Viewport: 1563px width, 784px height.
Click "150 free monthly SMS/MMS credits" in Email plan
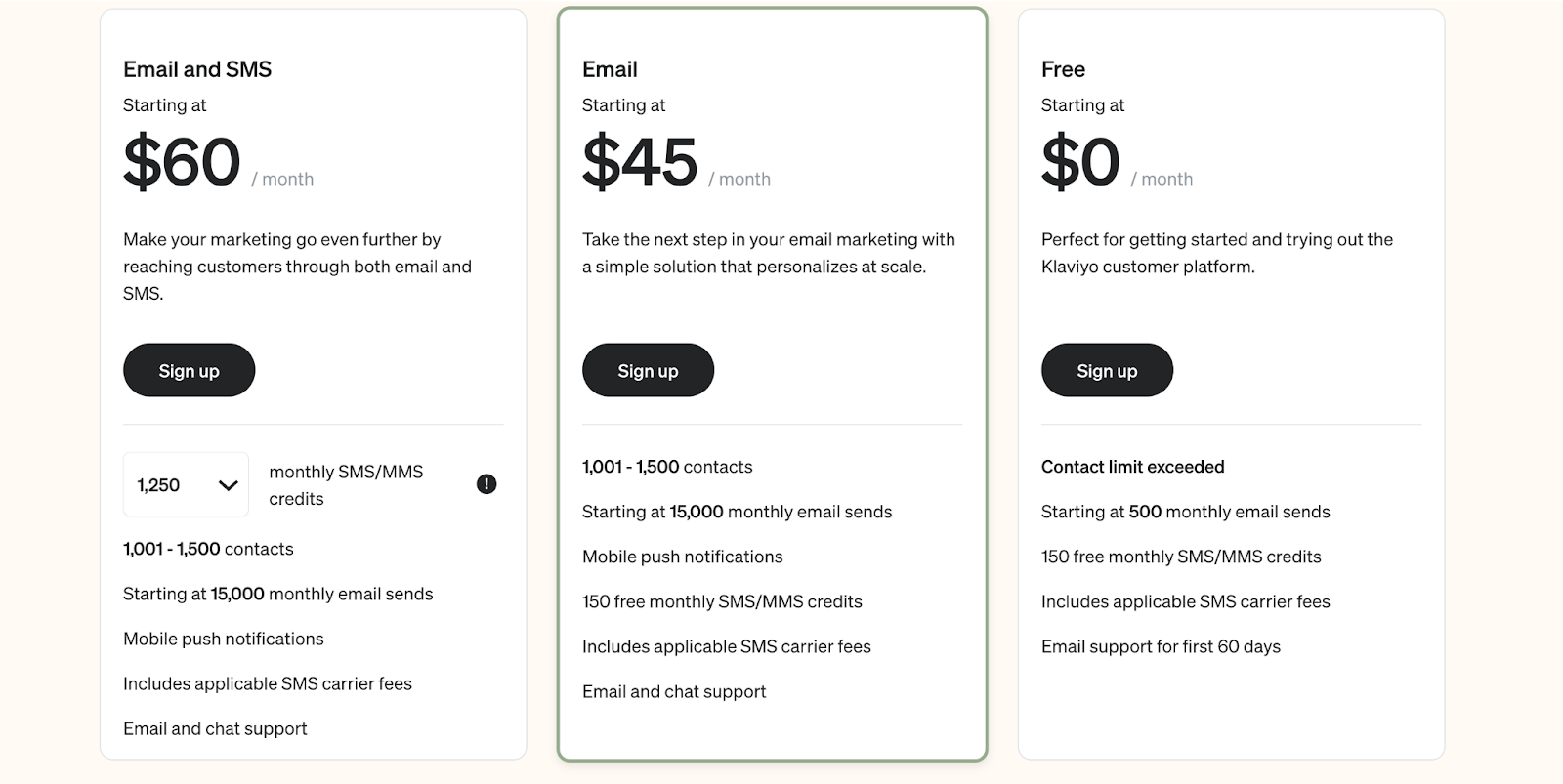click(722, 601)
